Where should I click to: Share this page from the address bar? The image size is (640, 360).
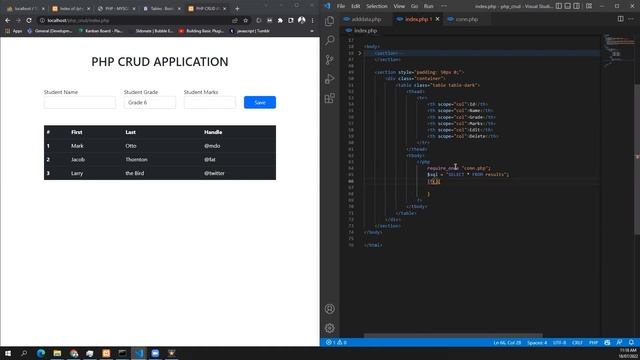tap(235, 20)
